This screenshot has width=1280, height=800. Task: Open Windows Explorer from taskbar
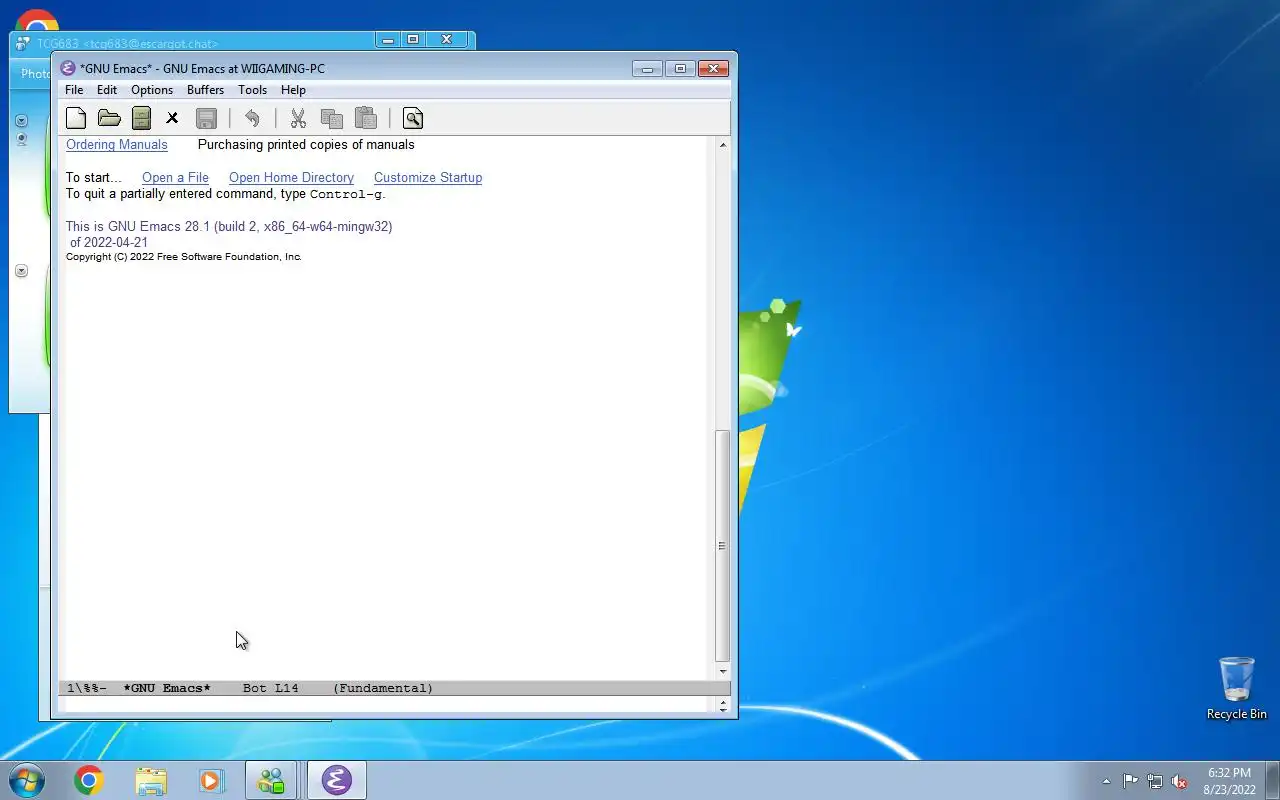click(x=151, y=780)
